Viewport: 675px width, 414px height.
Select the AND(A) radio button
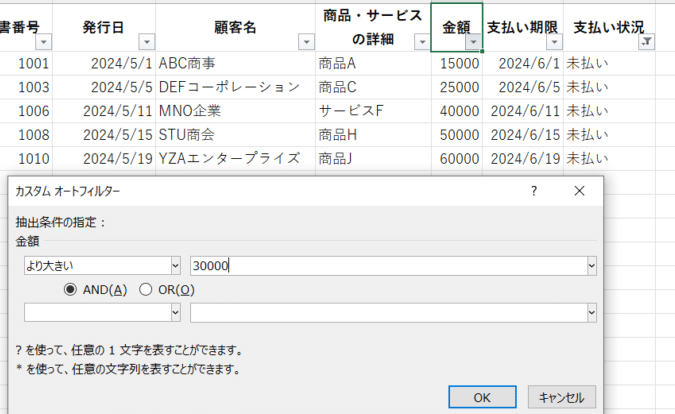pyautogui.click(x=70, y=289)
